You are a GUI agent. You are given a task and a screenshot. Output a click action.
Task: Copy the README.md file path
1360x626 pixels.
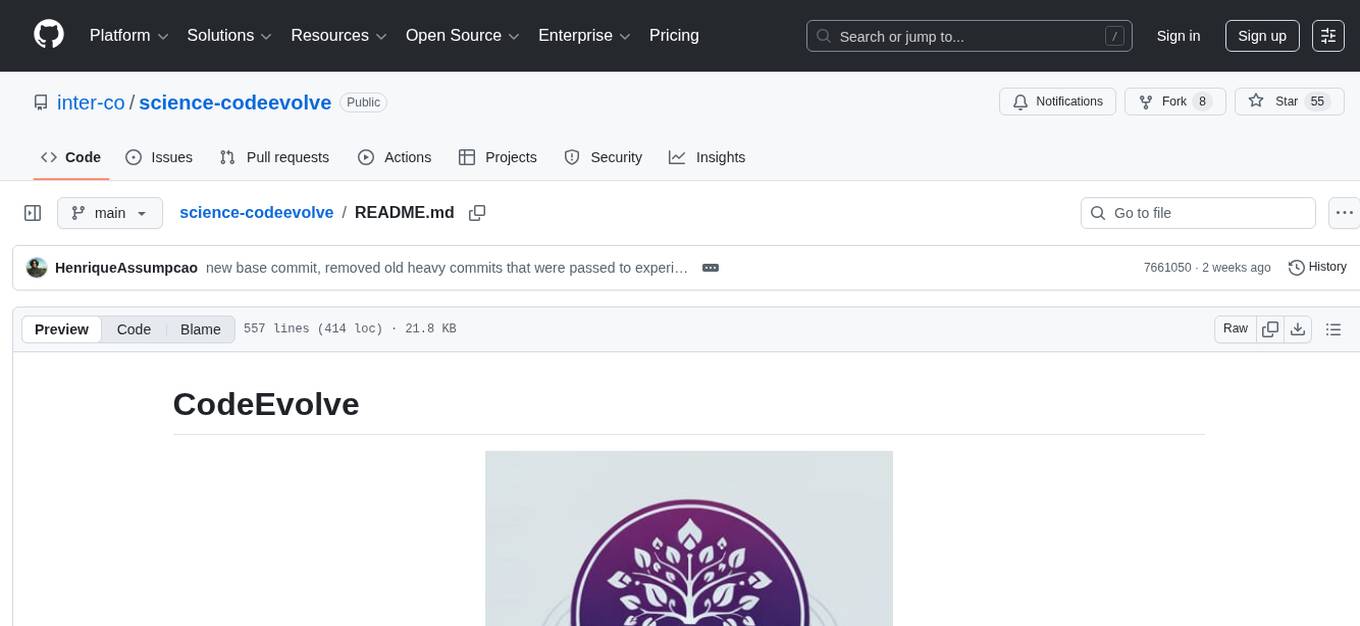tap(477, 213)
